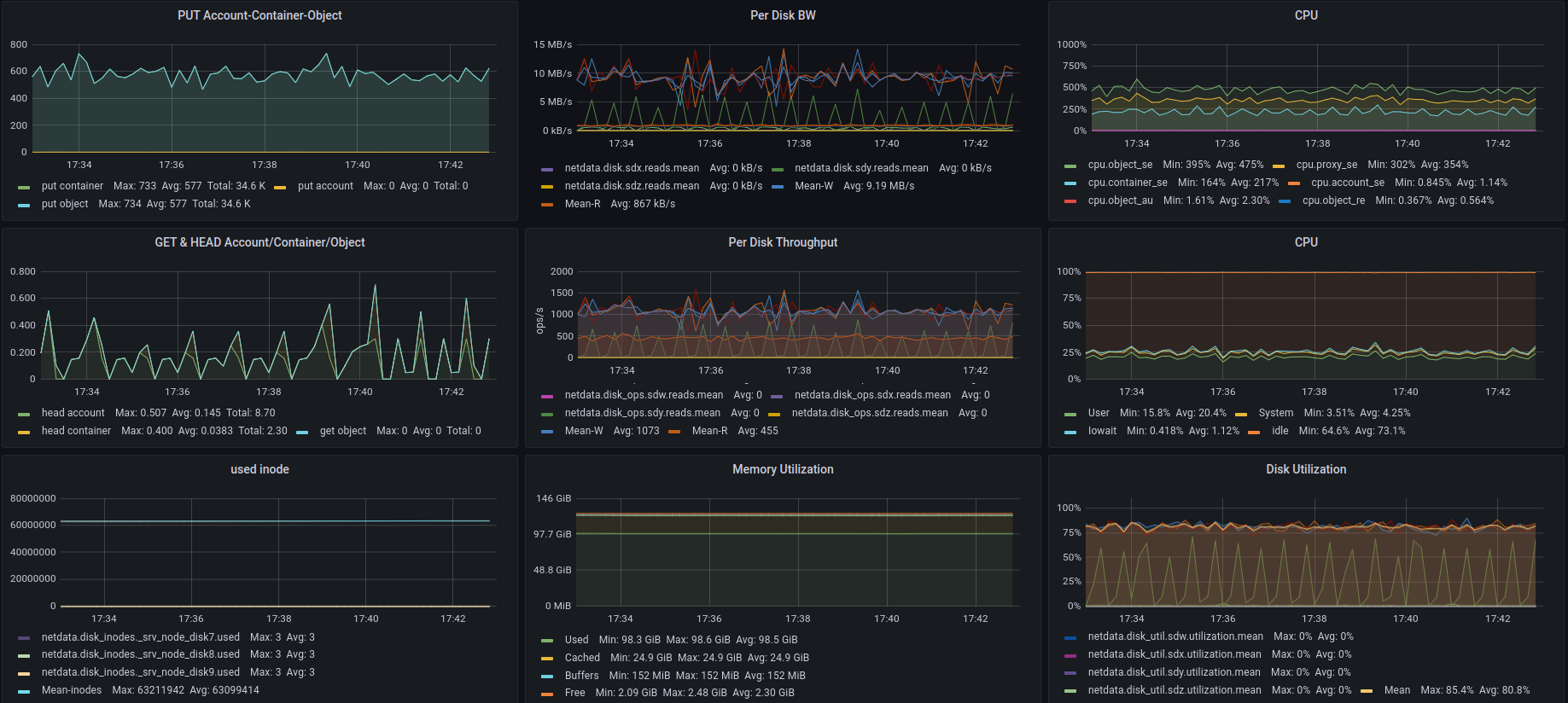Show only the Mean-inodes series
This screenshot has width=1568, height=703.
pos(71,690)
